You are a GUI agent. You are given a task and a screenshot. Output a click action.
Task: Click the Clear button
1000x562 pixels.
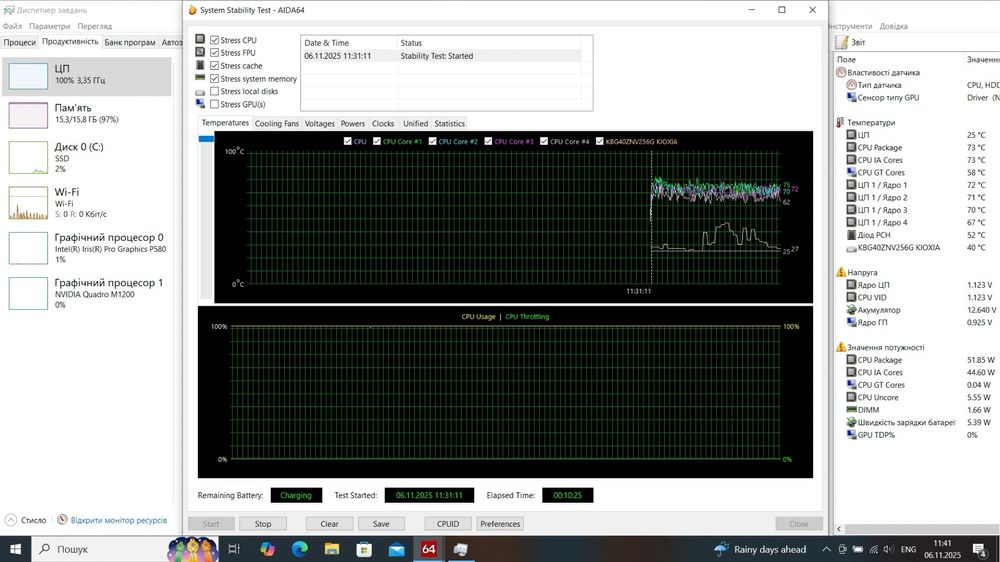[329, 524]
